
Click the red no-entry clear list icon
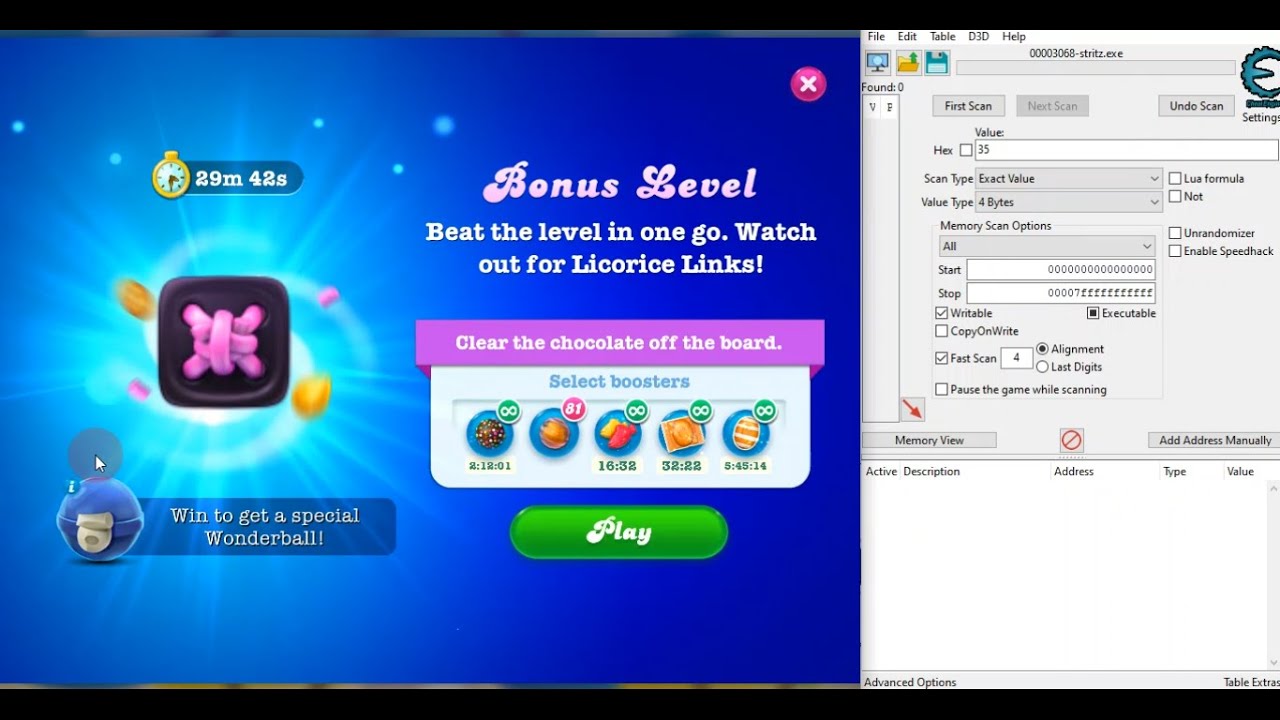pos(1071,440)
